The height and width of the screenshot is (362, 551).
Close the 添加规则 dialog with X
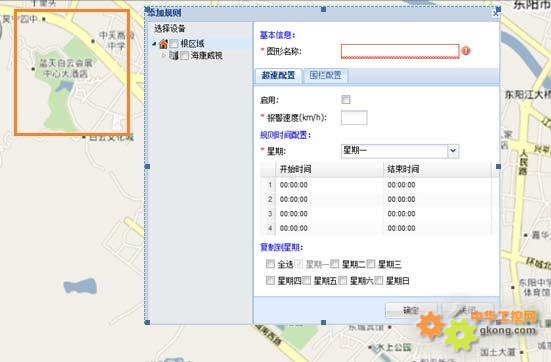pyautogui.click(x=495, y=13)
